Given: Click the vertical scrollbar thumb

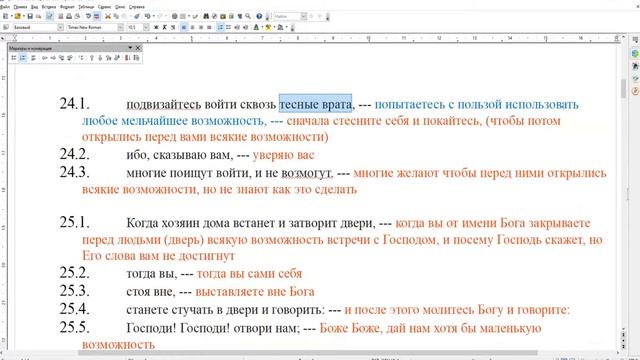Looking at the screenshot, I should [623, 89].
